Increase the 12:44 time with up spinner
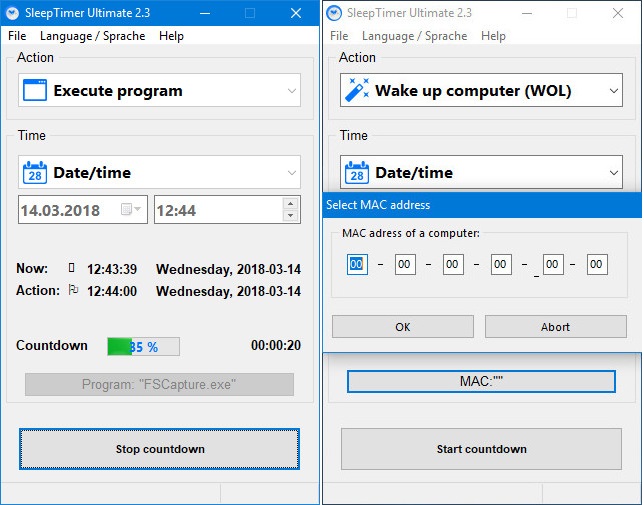The image size is (644, 505). 291,203
